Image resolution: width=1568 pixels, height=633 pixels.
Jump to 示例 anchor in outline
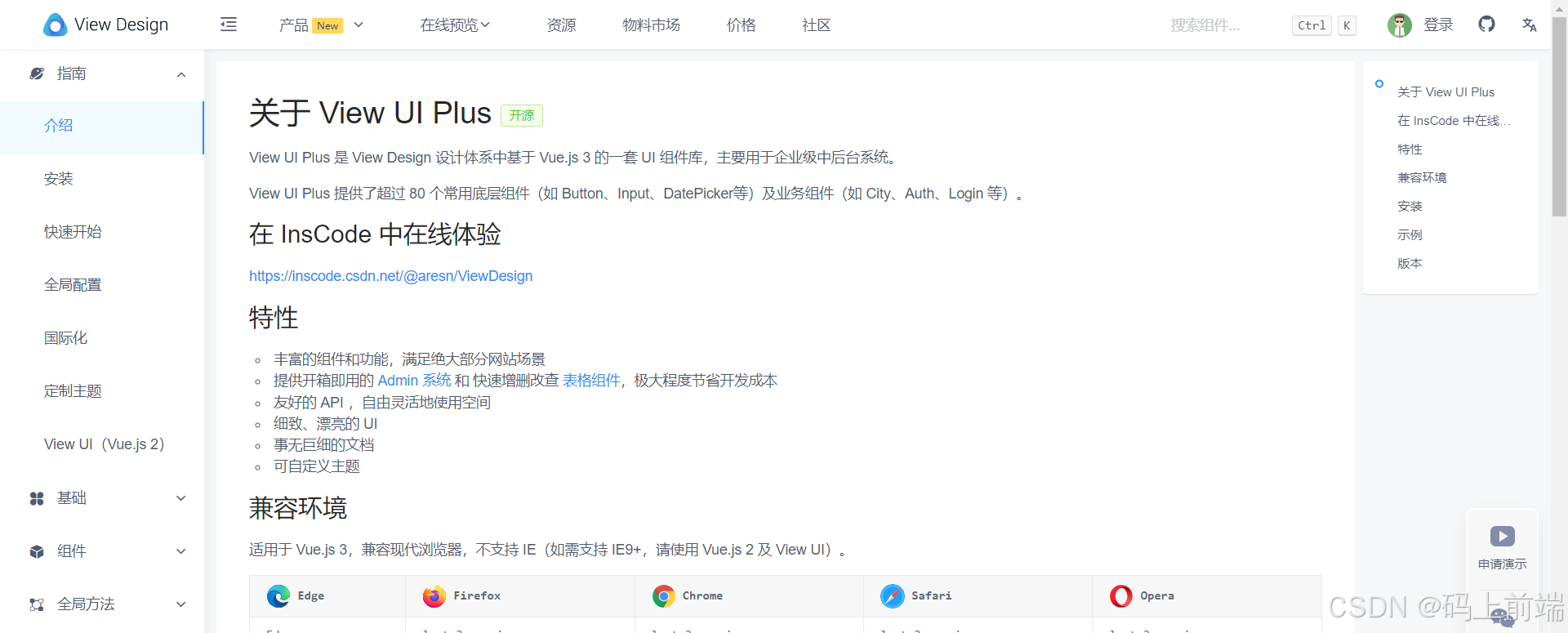[x=1410, y=235]
